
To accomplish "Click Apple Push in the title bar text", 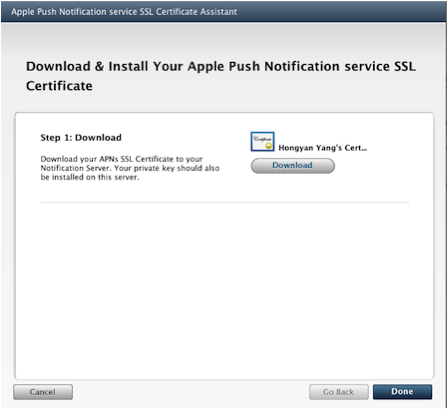I will [x=34, y=12].
